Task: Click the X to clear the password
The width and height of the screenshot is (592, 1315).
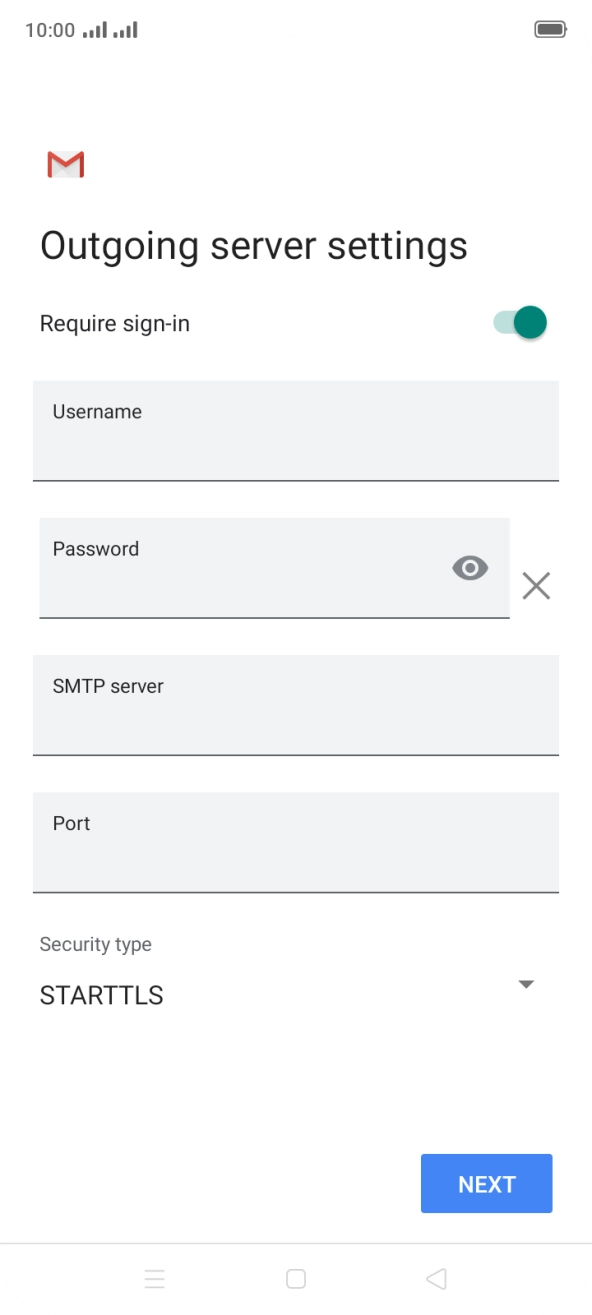Action: tap(536, 585)
